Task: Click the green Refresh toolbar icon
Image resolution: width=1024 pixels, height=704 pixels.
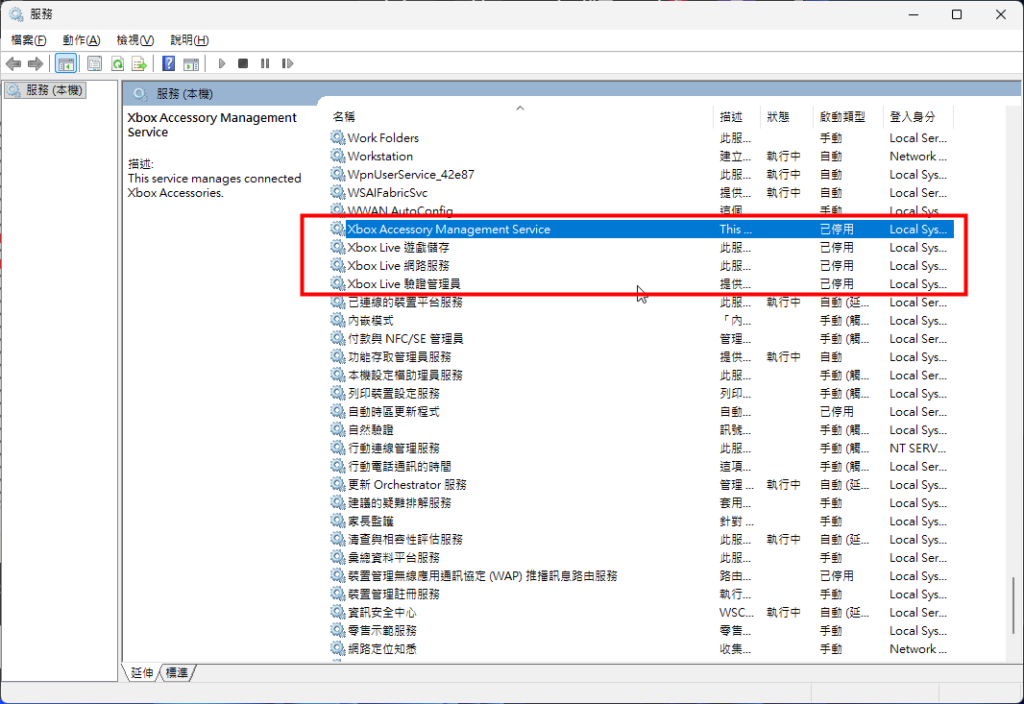Action: 117,64
